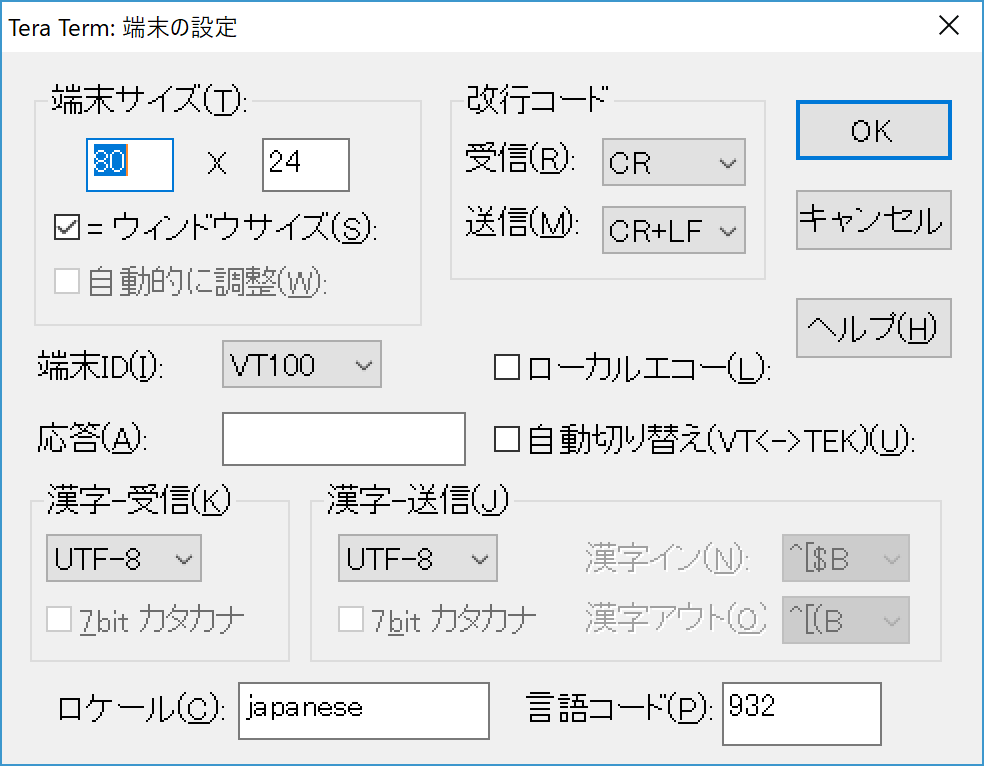Open the 漢字-送信 UTF-8 dropdown
The image size is (984, 766).
(417, 559)
